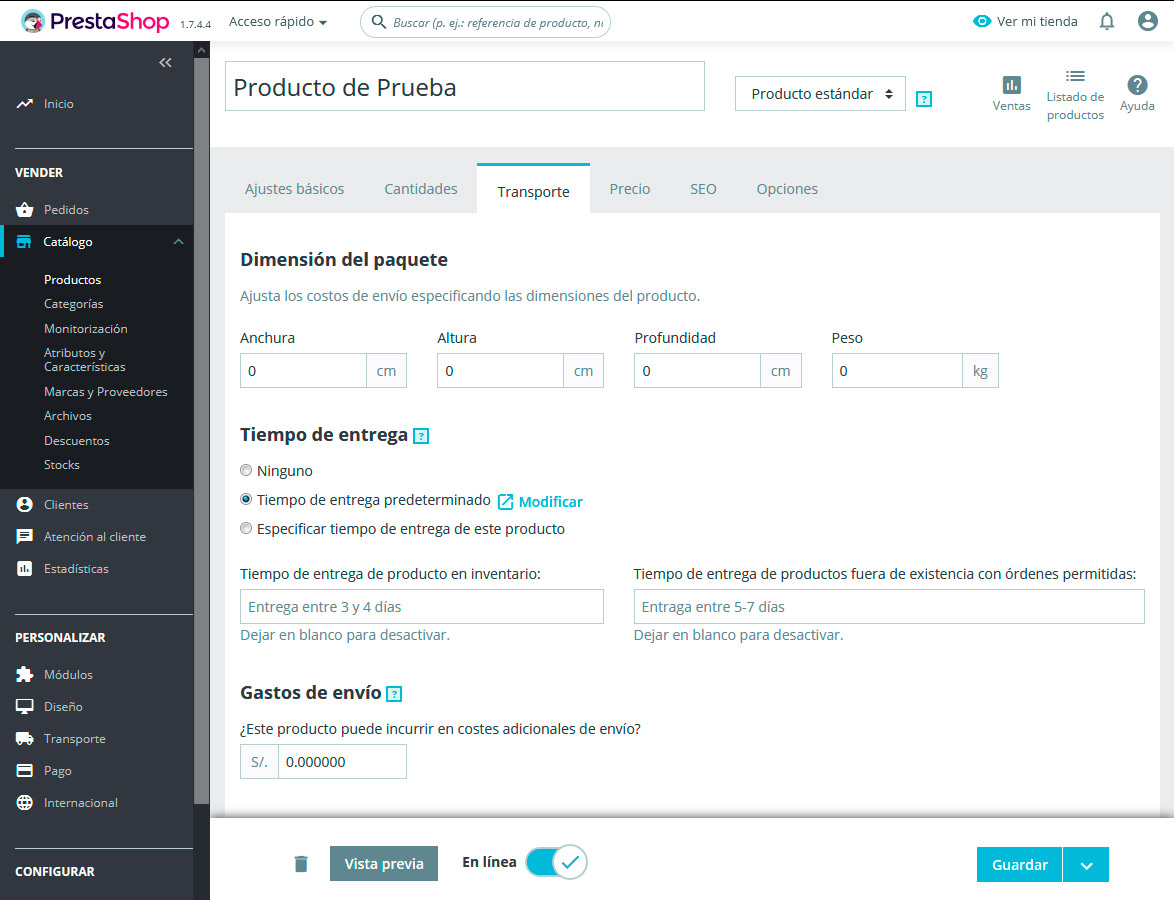Viewport: 1174px width, 900px height.
Task: Click Vista previa button
Action: tap(384, 864)
